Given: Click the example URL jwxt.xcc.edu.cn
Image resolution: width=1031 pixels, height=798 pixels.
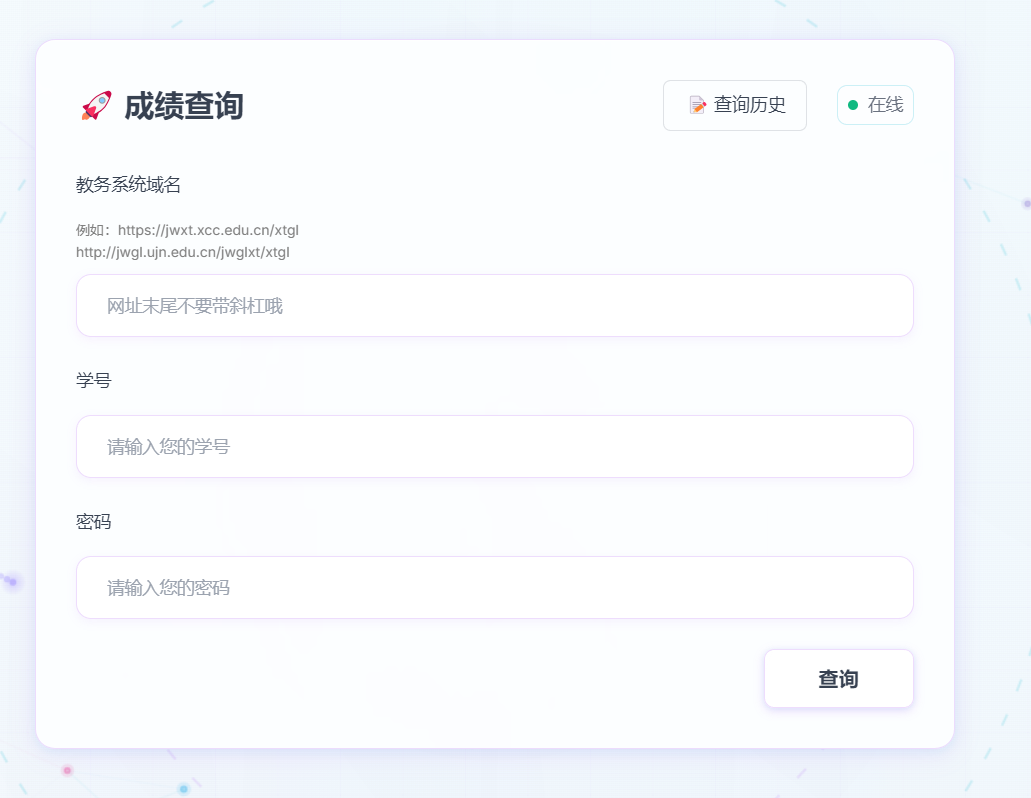Looking at the screenshot, I should [208, 230].
